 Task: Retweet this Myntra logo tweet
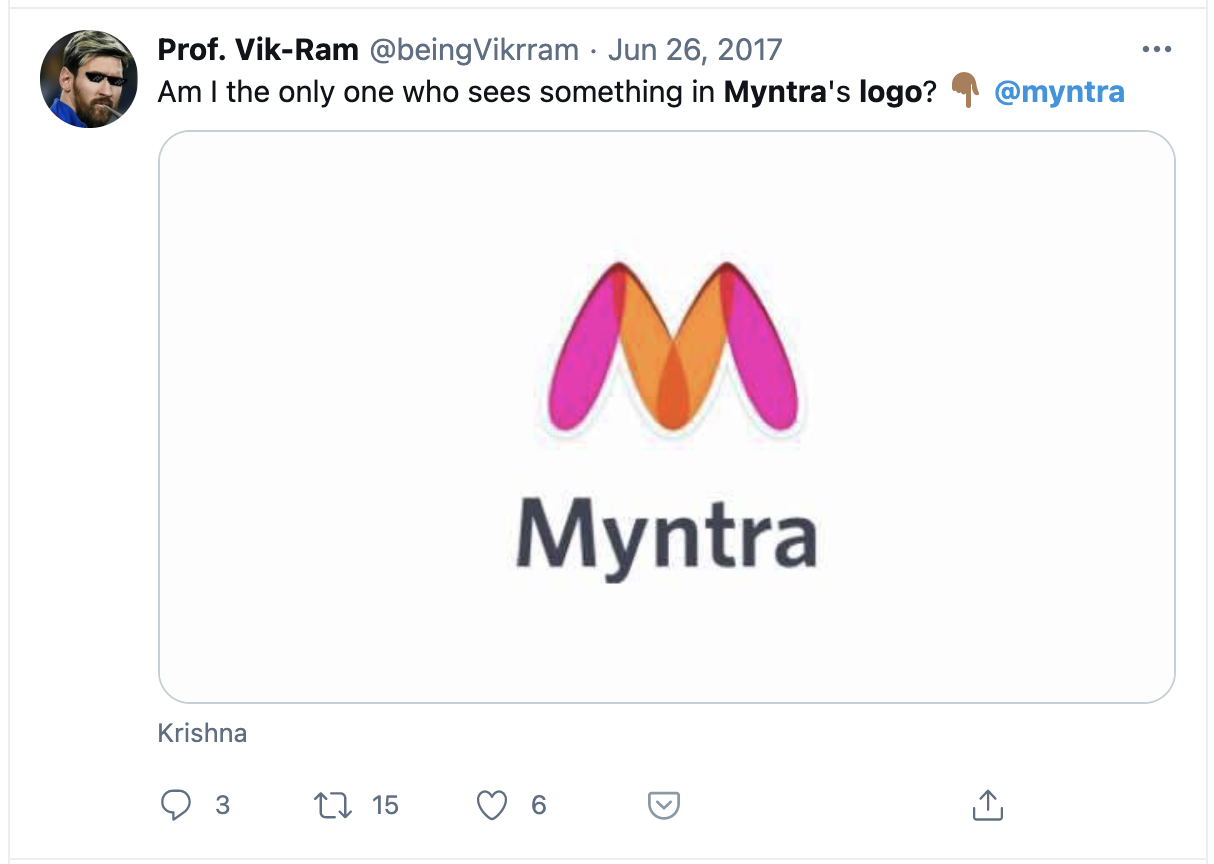pyautogui.click(x=333, y=805)
